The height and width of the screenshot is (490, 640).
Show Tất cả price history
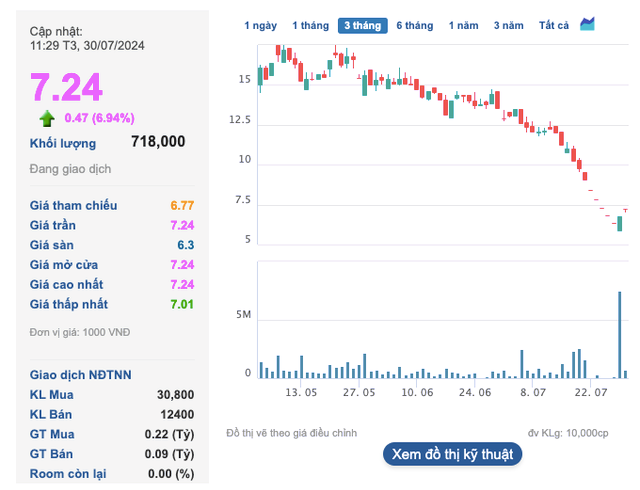(x=553, y=25)
